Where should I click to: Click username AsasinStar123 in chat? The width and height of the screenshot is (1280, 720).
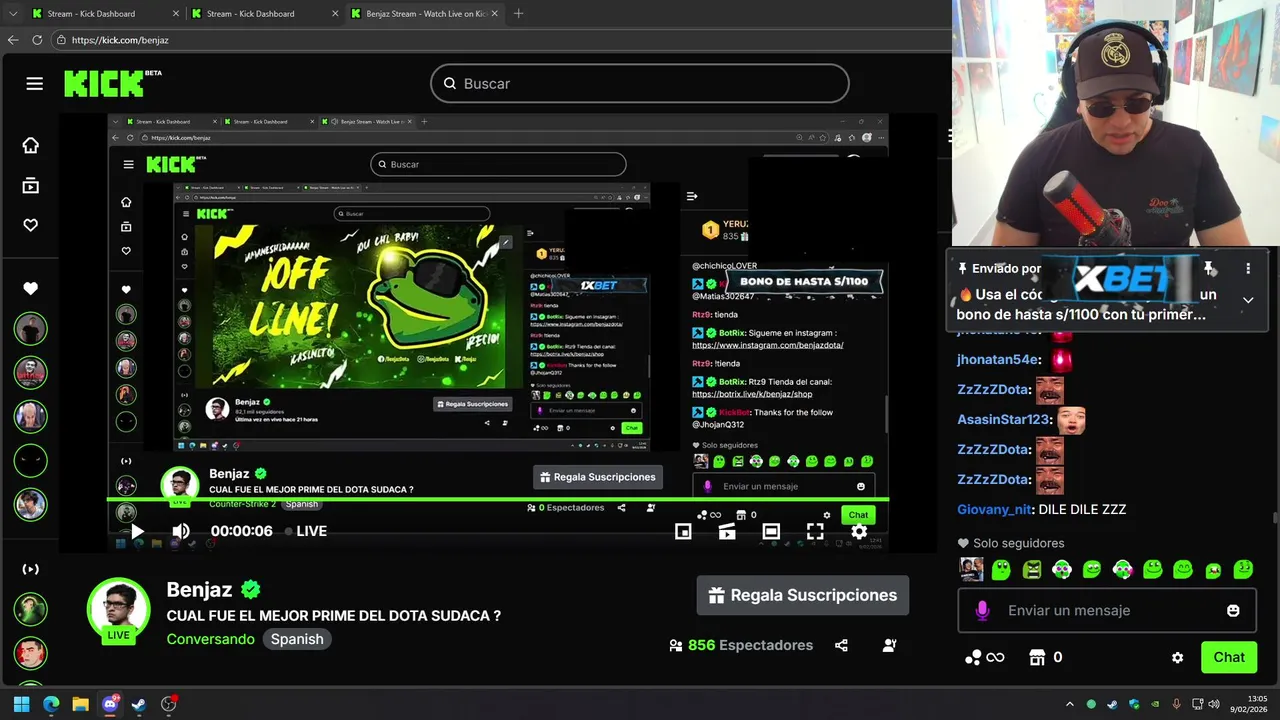[x=1004, y=420]
